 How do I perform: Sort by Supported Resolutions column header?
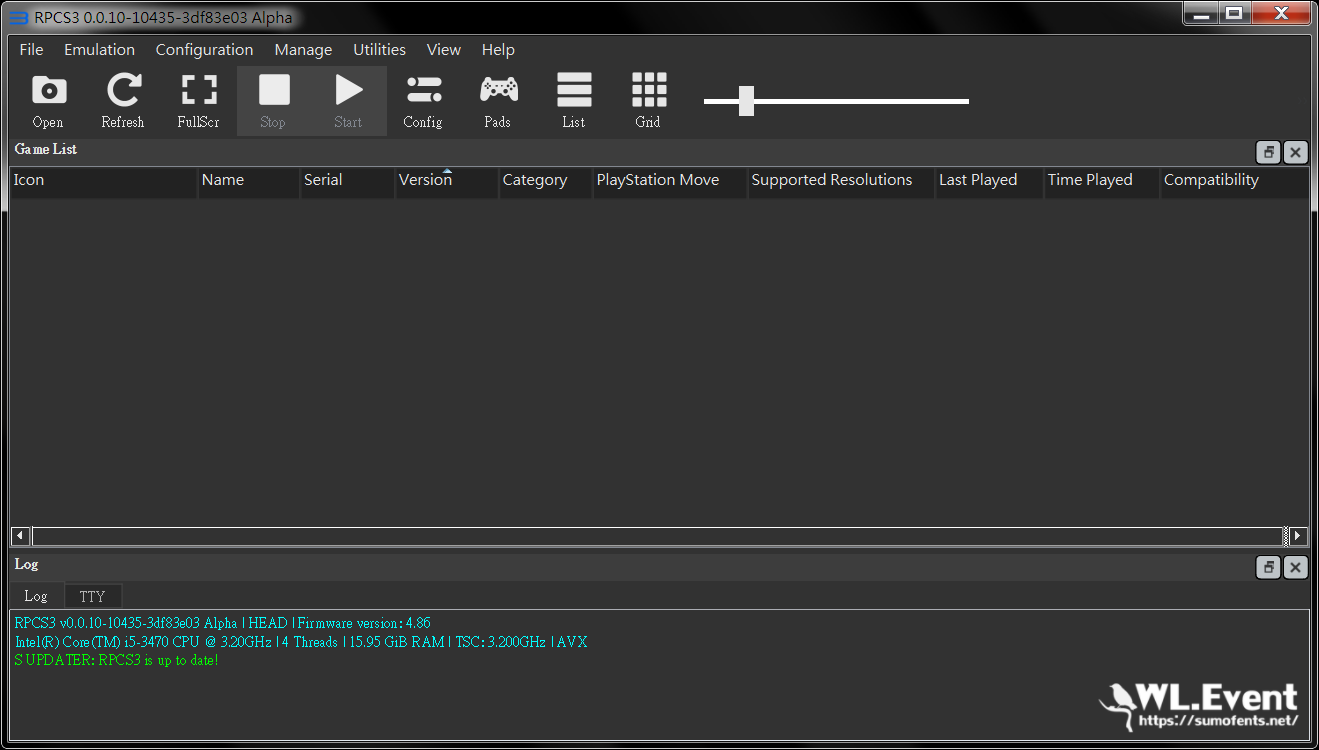[841, 181]
